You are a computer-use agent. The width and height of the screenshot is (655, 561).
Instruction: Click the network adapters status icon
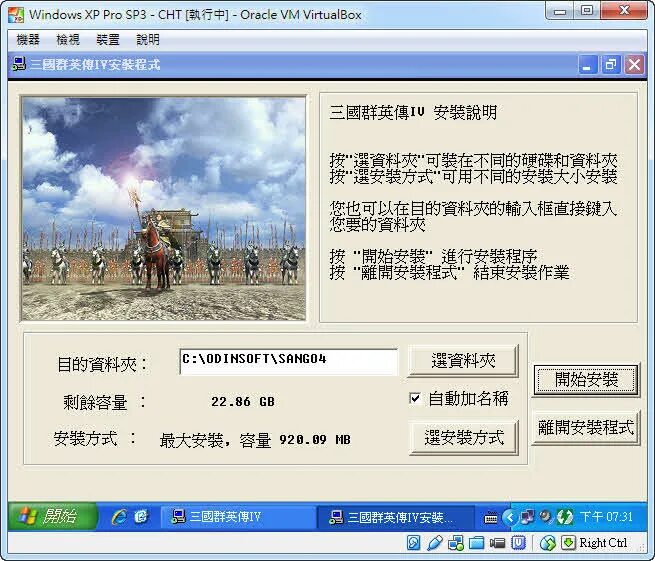pos(455,543)
